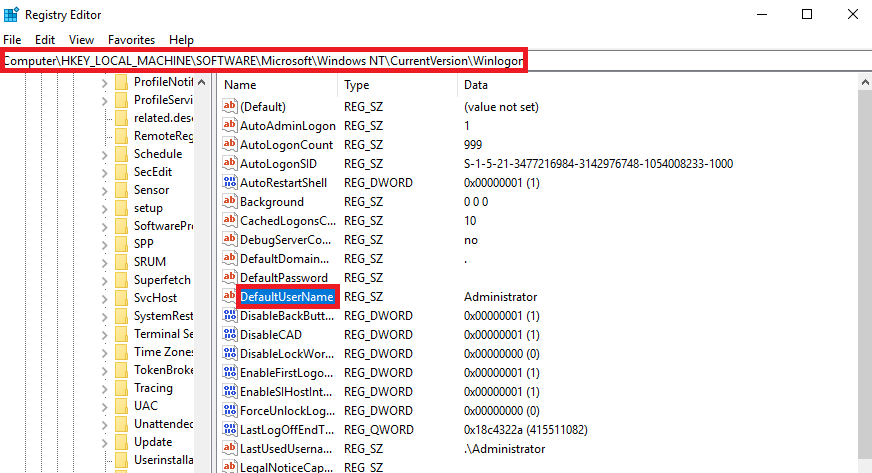
Task: Click the folder icon for Superfetch
Action: [120, 280]
